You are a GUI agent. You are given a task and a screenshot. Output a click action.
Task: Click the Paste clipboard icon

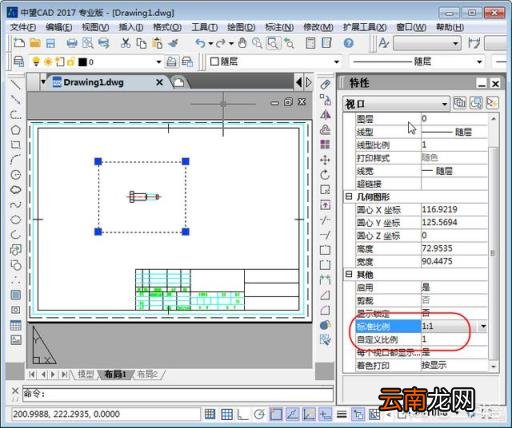[x=157, y=43]
